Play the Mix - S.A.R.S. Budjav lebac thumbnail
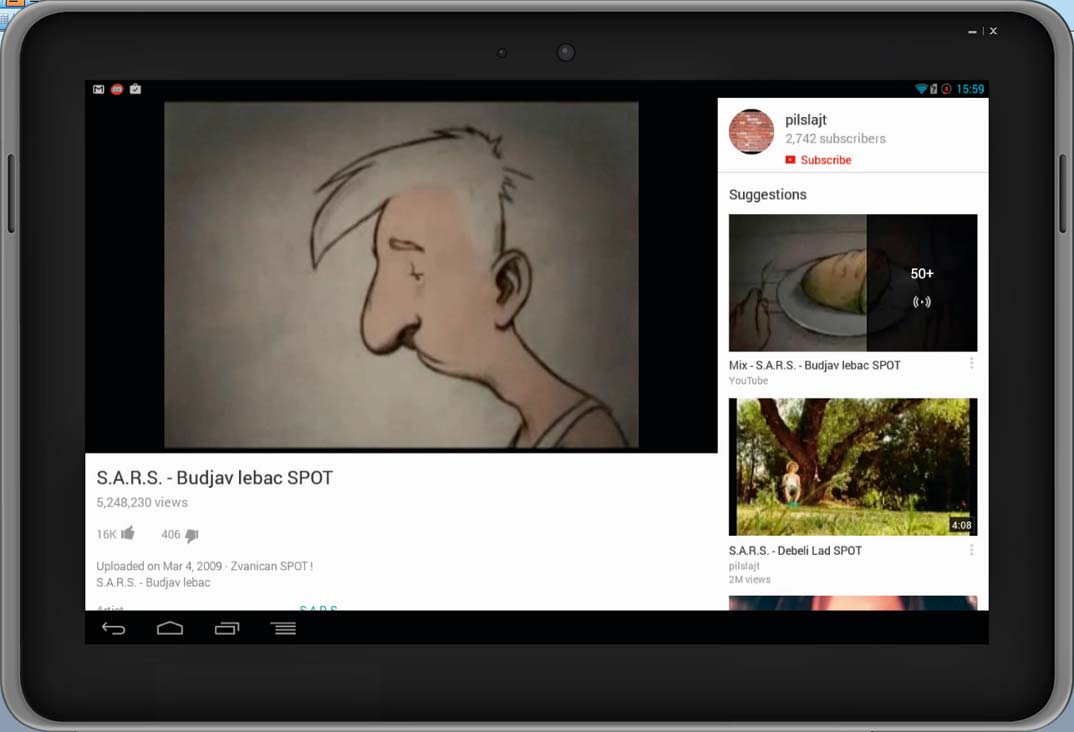Image resolution: width=1074 pixels, height=732 pixels. click(853, 283)
